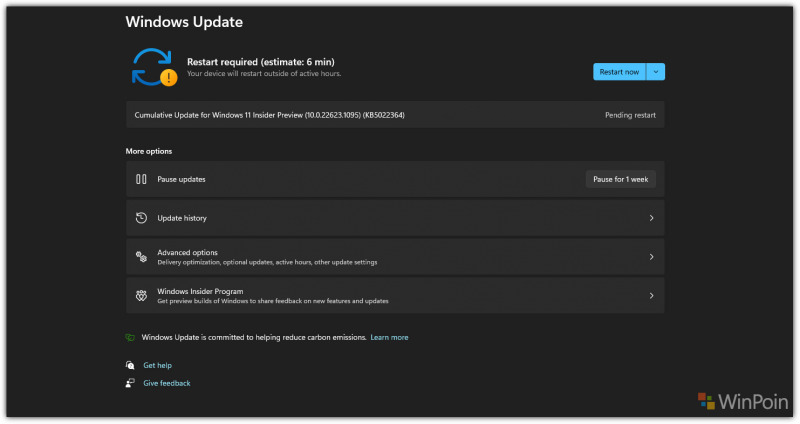800x424 pixels.
Task: Click the More options section label
Action: coord(148,151)
